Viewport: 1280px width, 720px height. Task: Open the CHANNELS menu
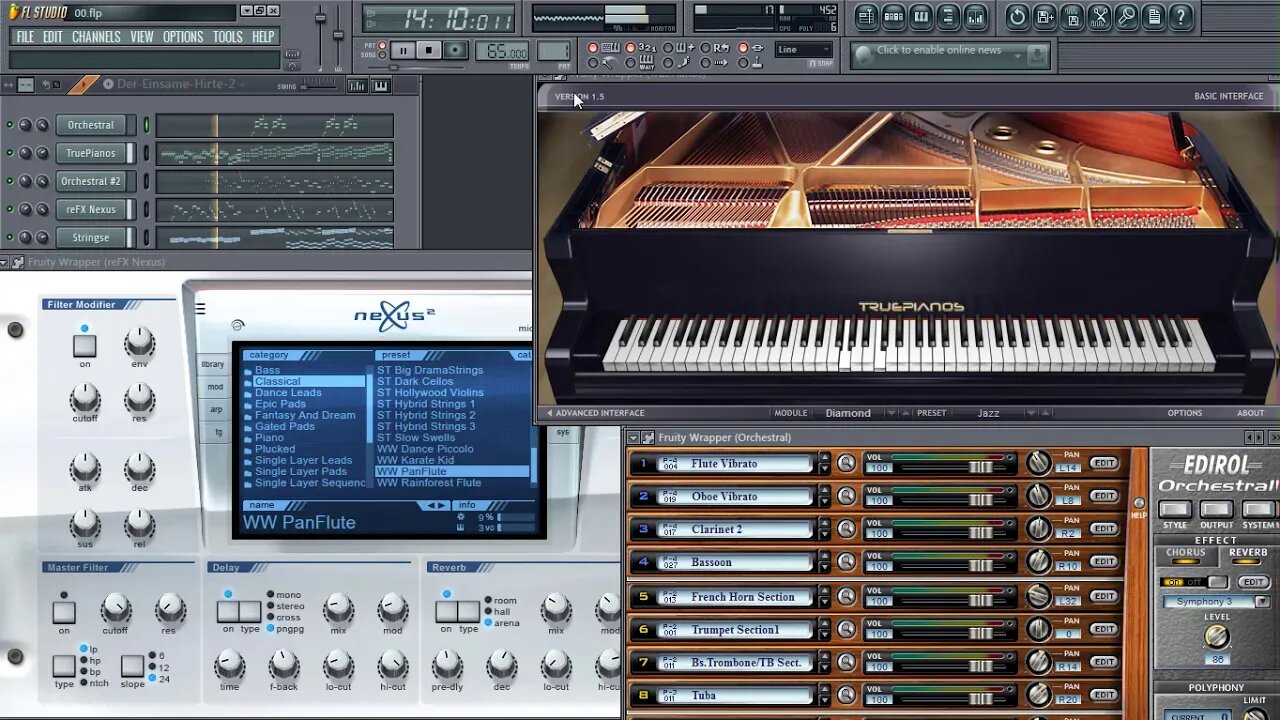[x=96, y=37]
